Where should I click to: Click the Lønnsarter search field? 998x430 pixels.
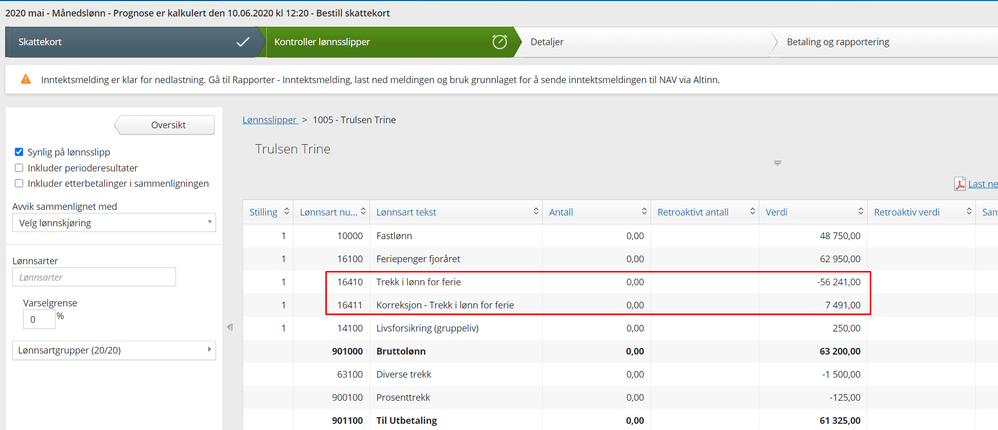pos(94,277)
